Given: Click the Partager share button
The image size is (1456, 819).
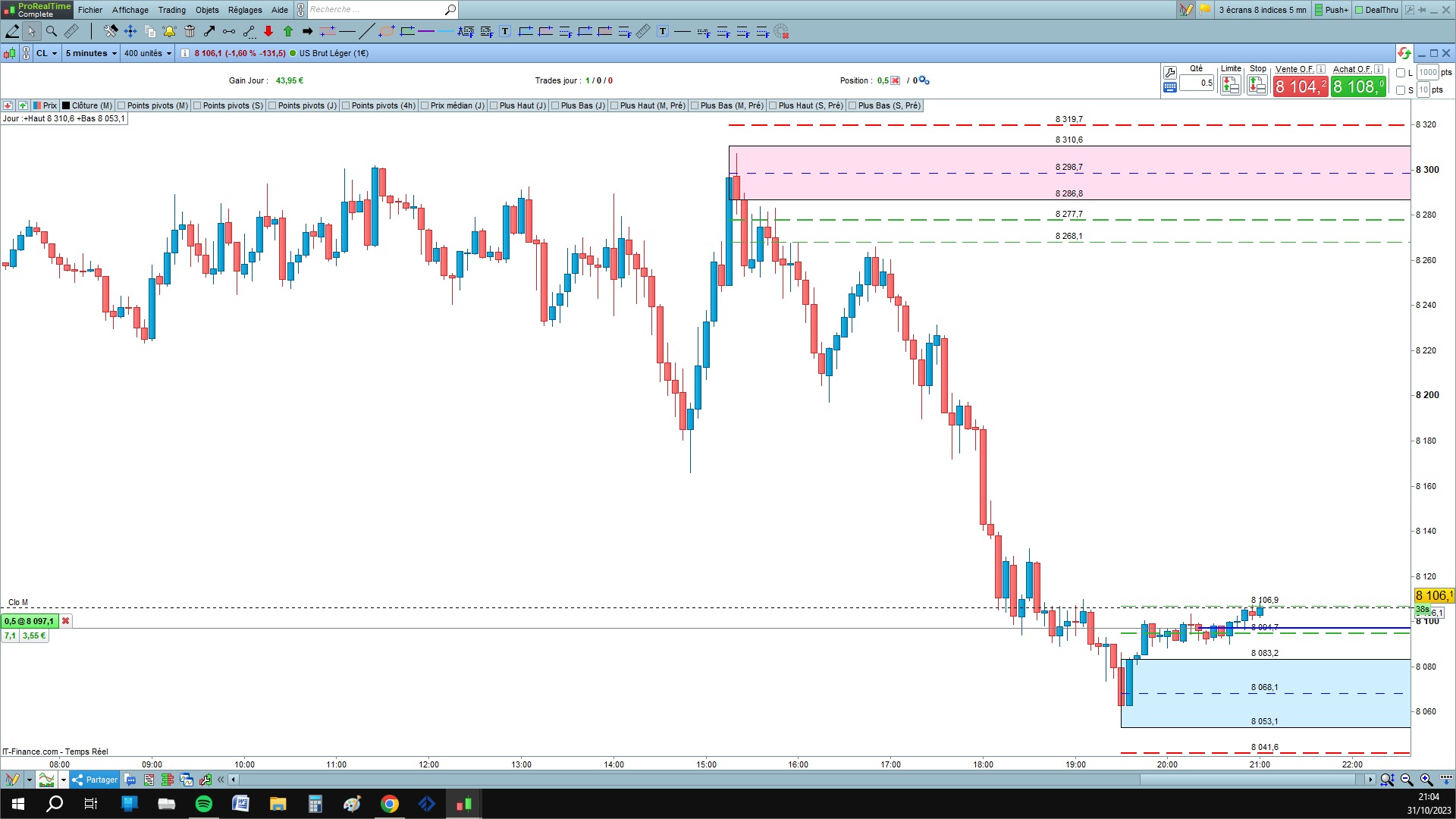Looking at the screenshot, I should click(96, 780).
